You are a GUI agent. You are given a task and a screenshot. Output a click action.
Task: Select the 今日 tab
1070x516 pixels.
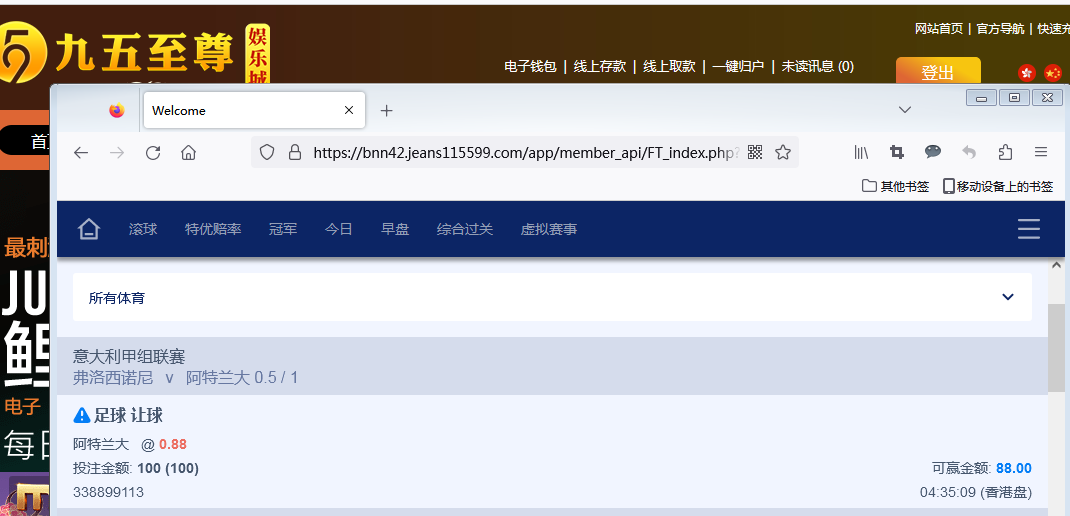click(338, 229)
